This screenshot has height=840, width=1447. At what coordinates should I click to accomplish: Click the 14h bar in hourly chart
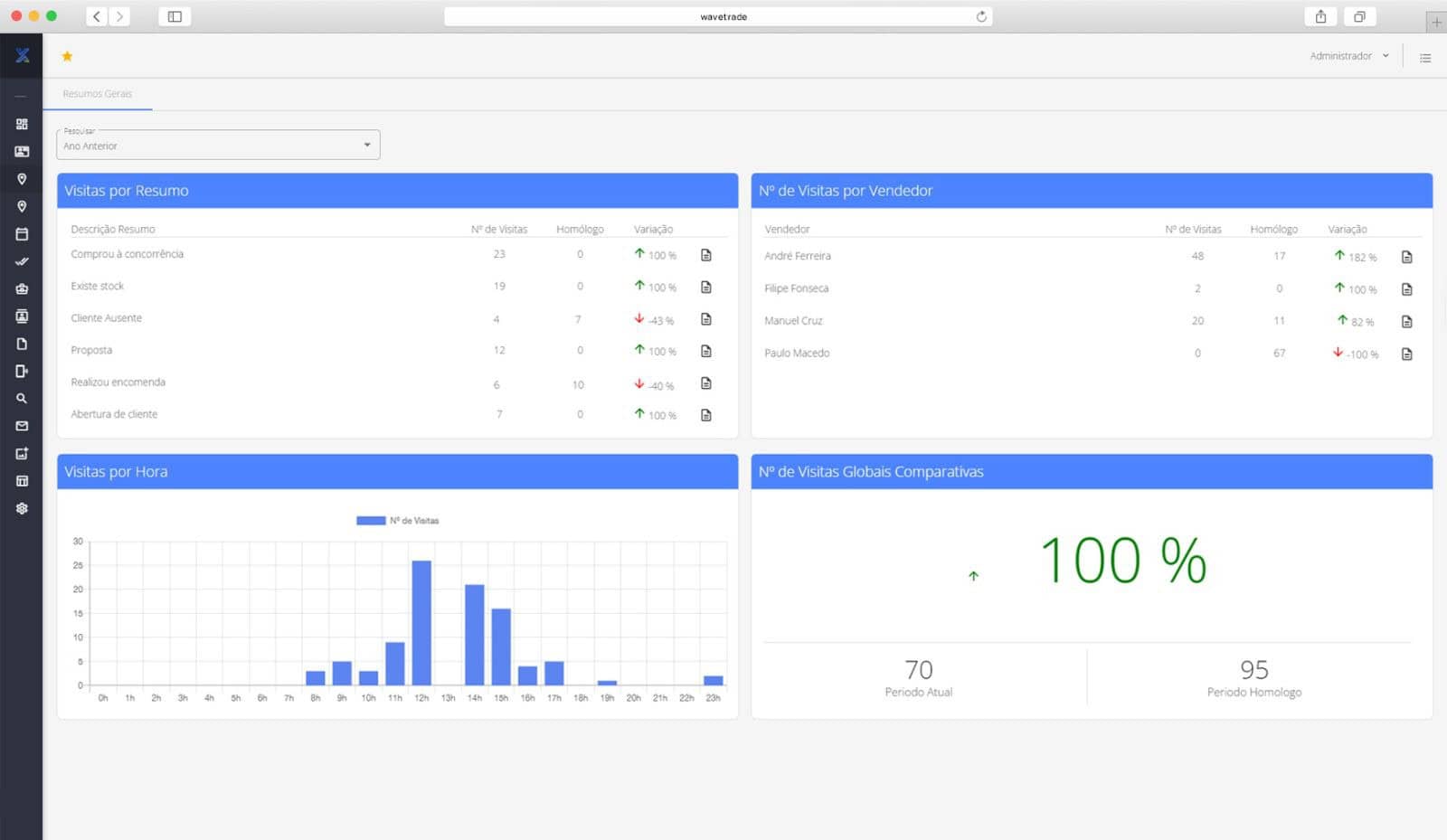point(475,635)
